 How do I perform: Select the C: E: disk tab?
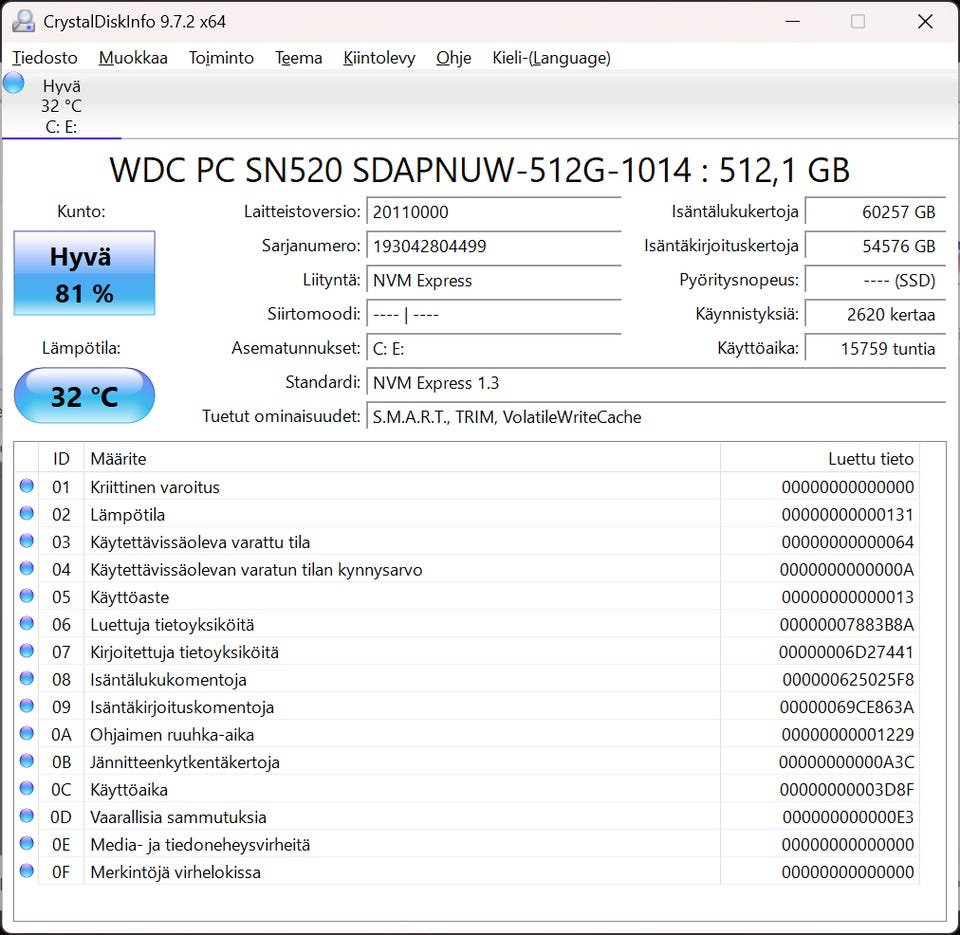pyautogui.click(x=61, y=106)
